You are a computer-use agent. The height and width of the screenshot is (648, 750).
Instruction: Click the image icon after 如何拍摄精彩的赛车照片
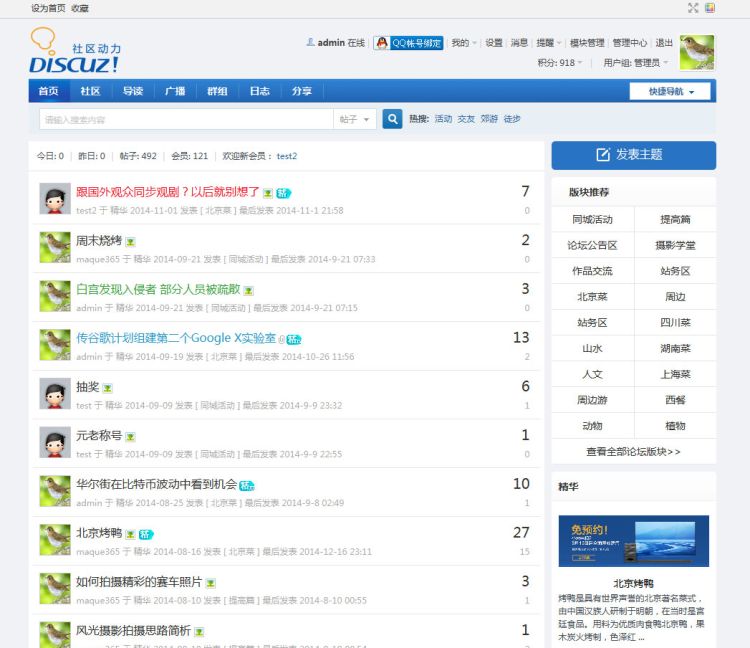pyautogui.click(x=210, y=583)
